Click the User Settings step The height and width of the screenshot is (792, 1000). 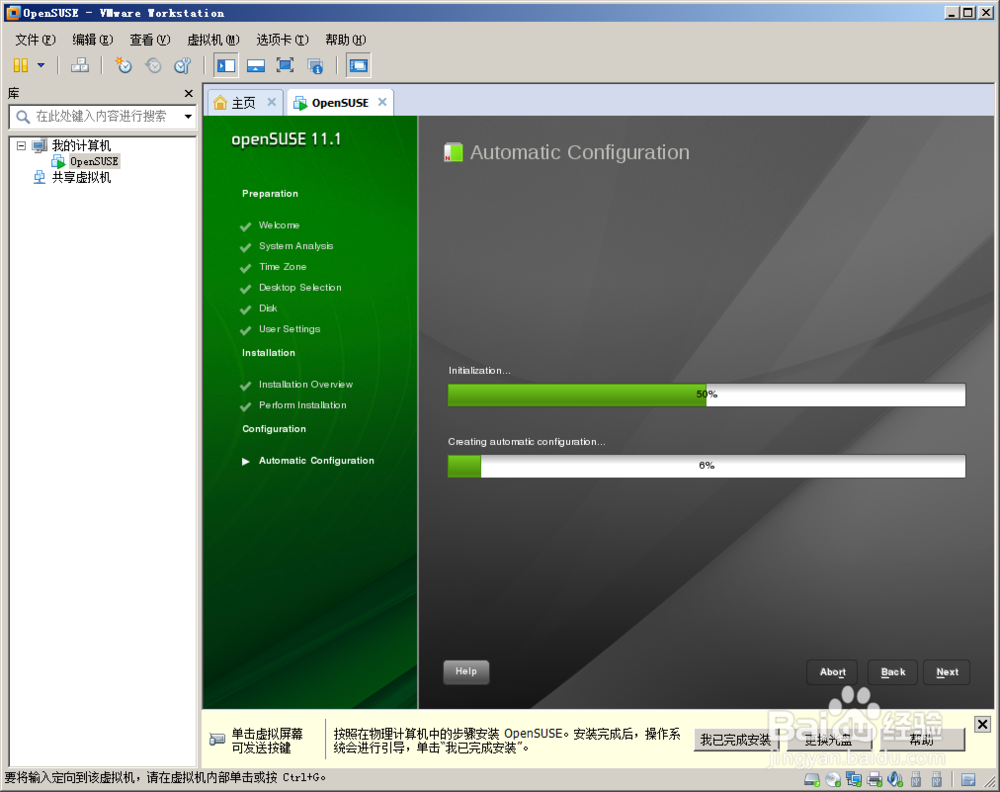[x=290, y=329]
